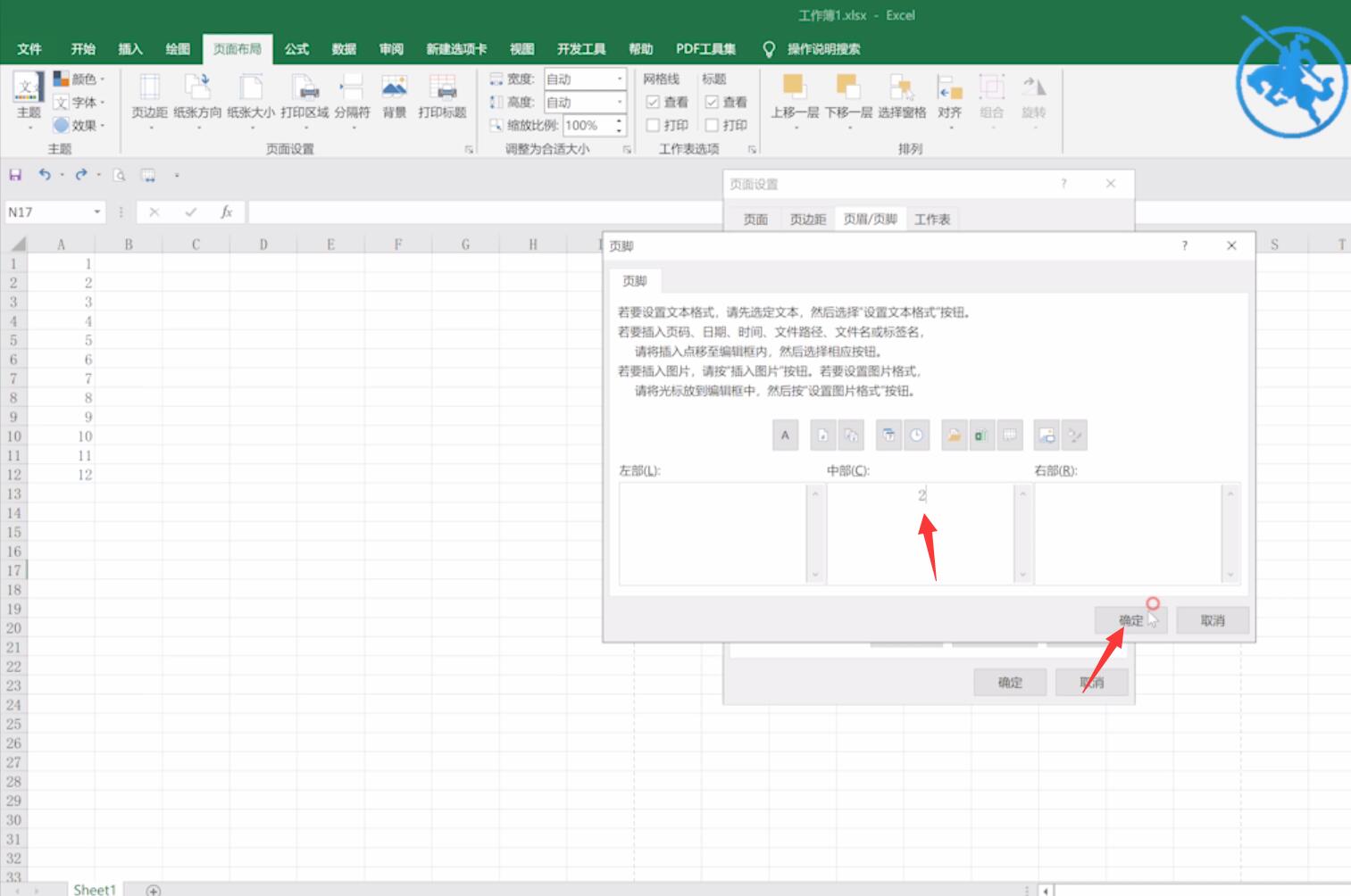Click 打印标题 print titles icon
Viewport: 1351px width, 896px height.
pyautogui.click(x=442, y=96)
